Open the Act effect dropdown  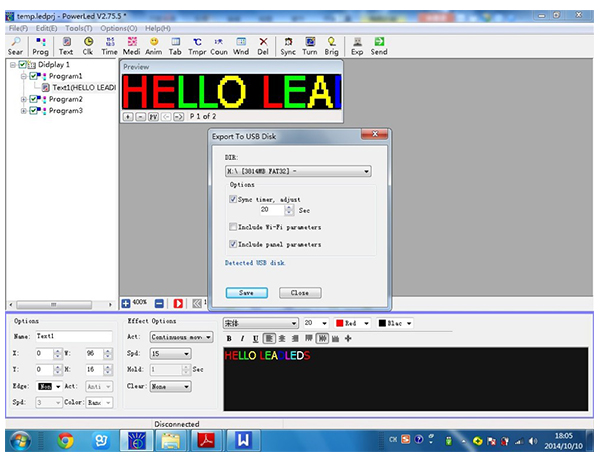click(181, 337)
